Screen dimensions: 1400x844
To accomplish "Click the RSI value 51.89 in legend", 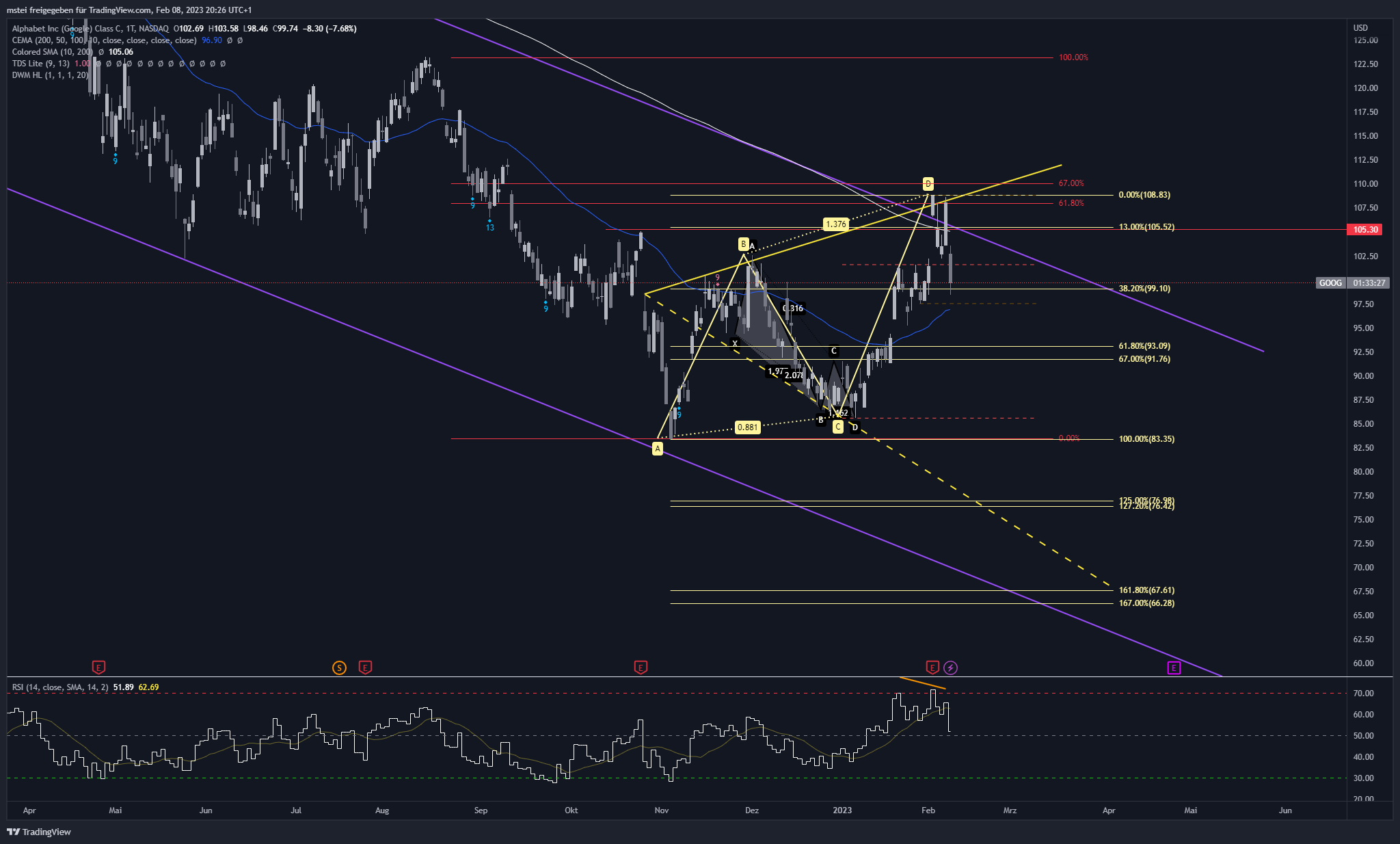I will tap(123, 687).
